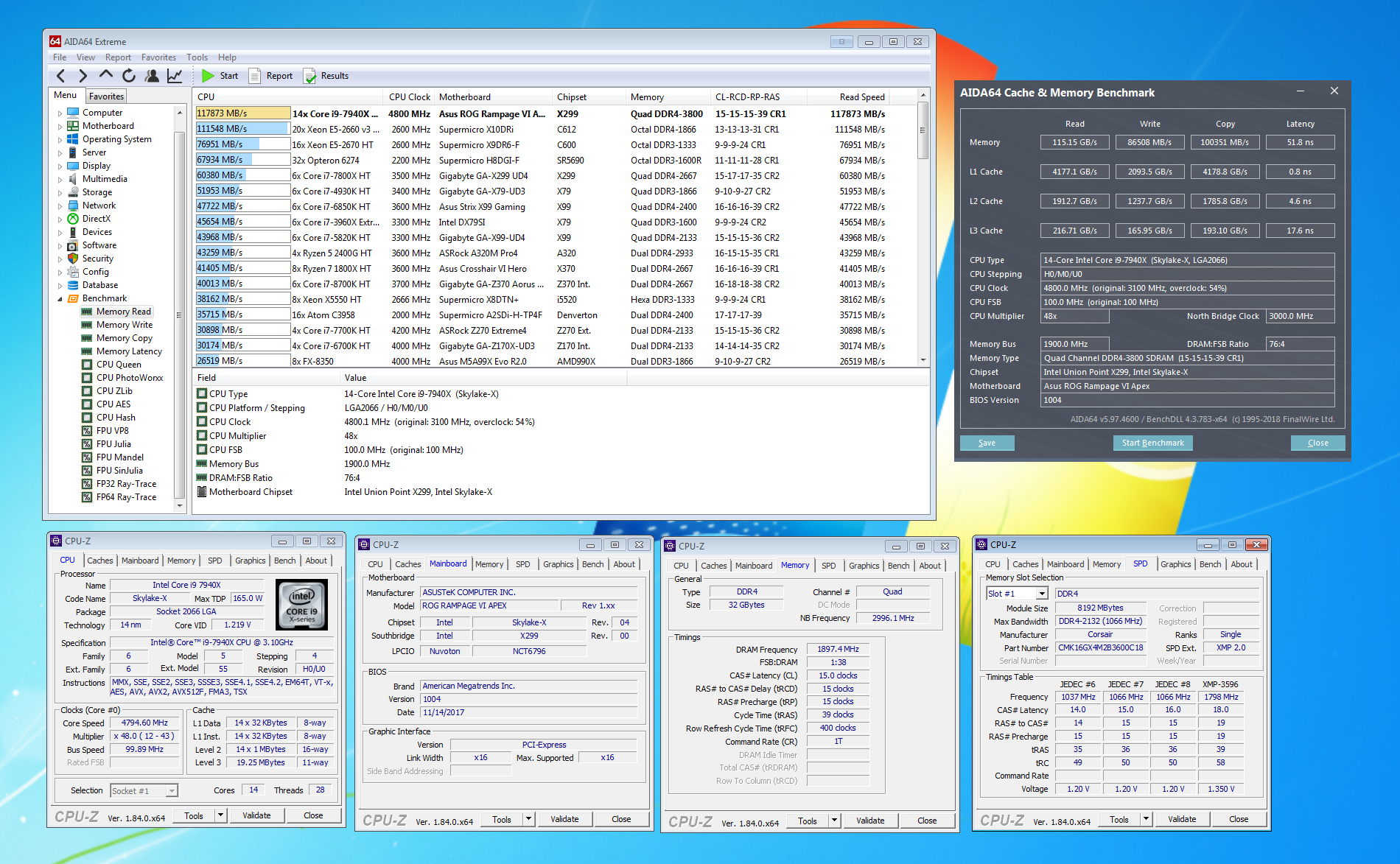Click Tools button in SPD CPU-Z window
The image size is (1400, 864).
point(1119,820)
